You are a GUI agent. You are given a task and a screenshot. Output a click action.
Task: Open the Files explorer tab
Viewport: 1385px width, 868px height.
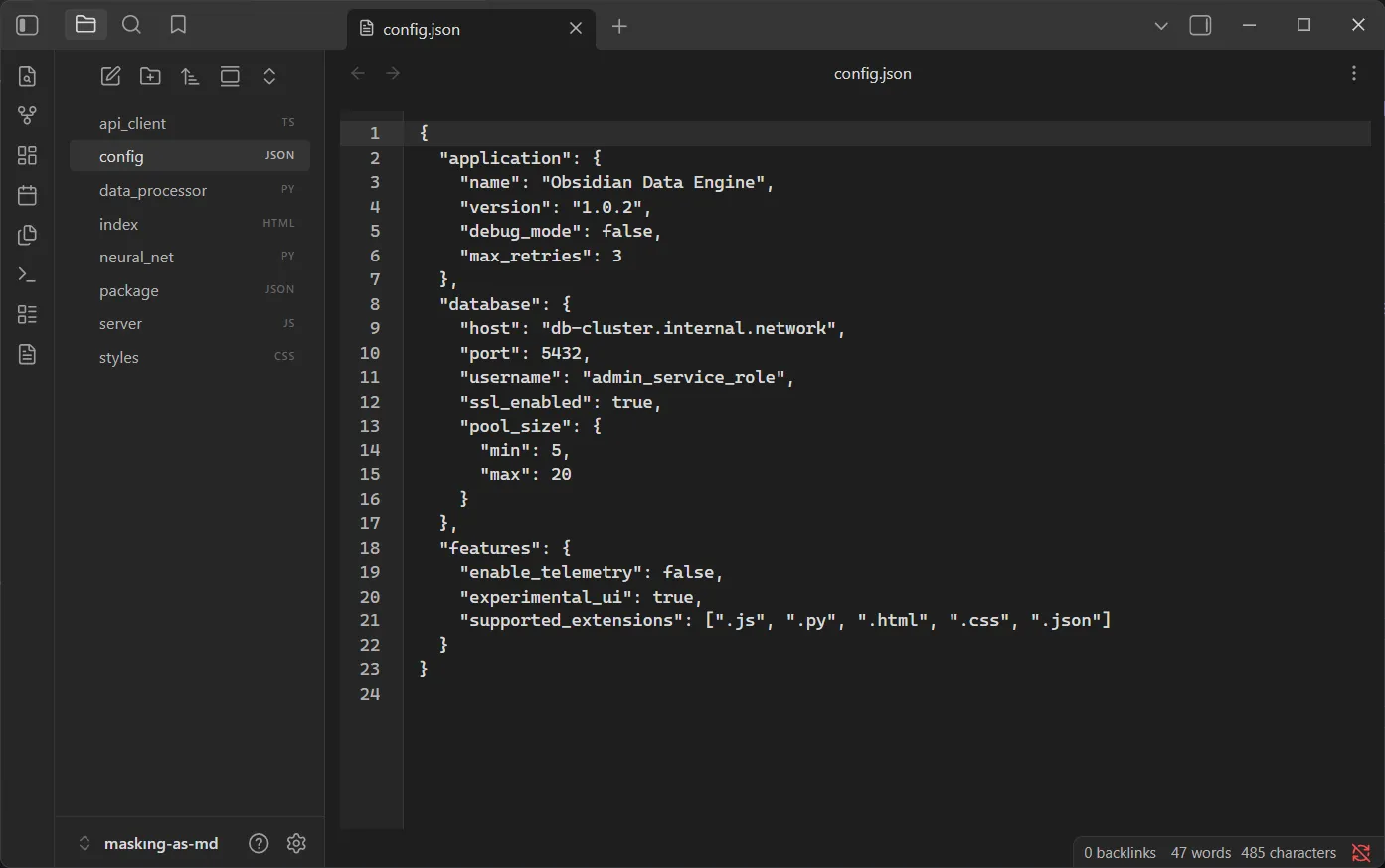(x=86, y=25)
